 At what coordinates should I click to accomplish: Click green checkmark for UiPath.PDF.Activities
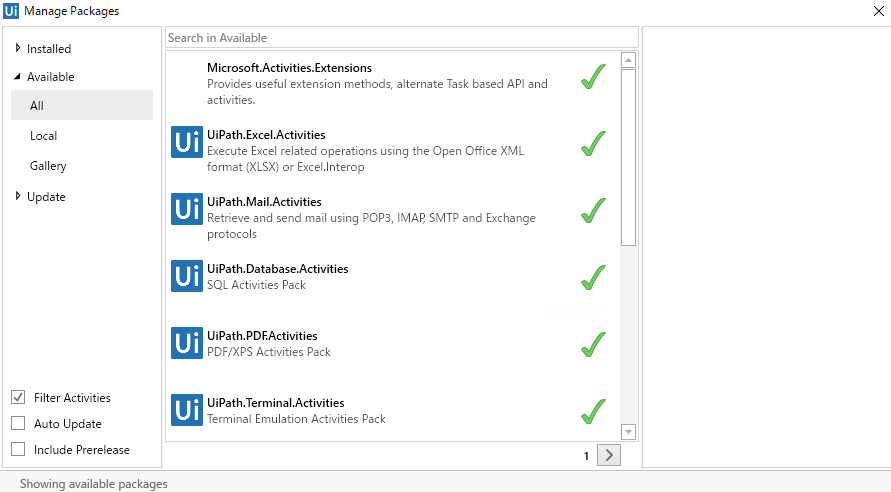593,345
